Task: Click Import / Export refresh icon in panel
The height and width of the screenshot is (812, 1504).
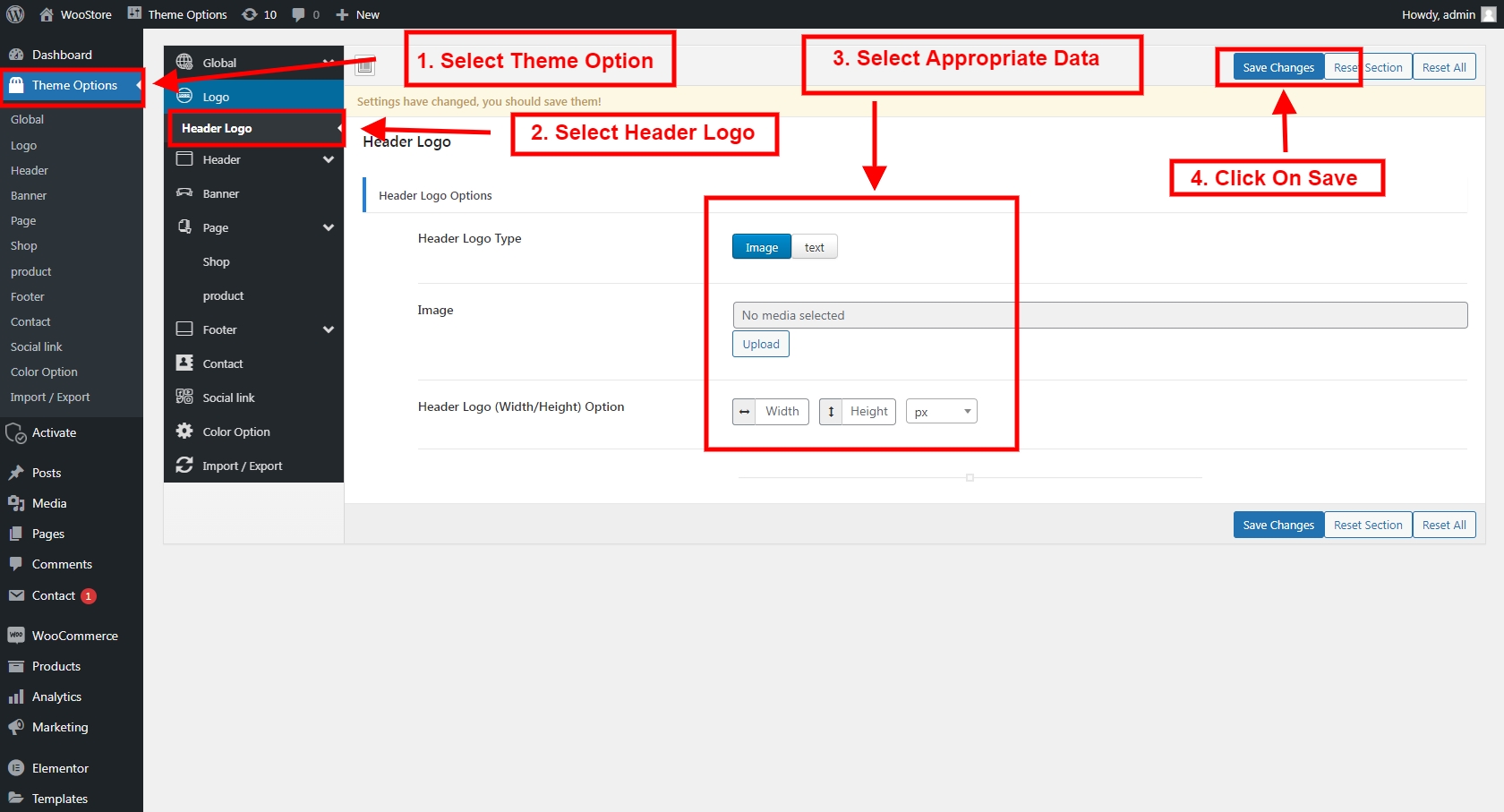Action: tap(184, 466)
